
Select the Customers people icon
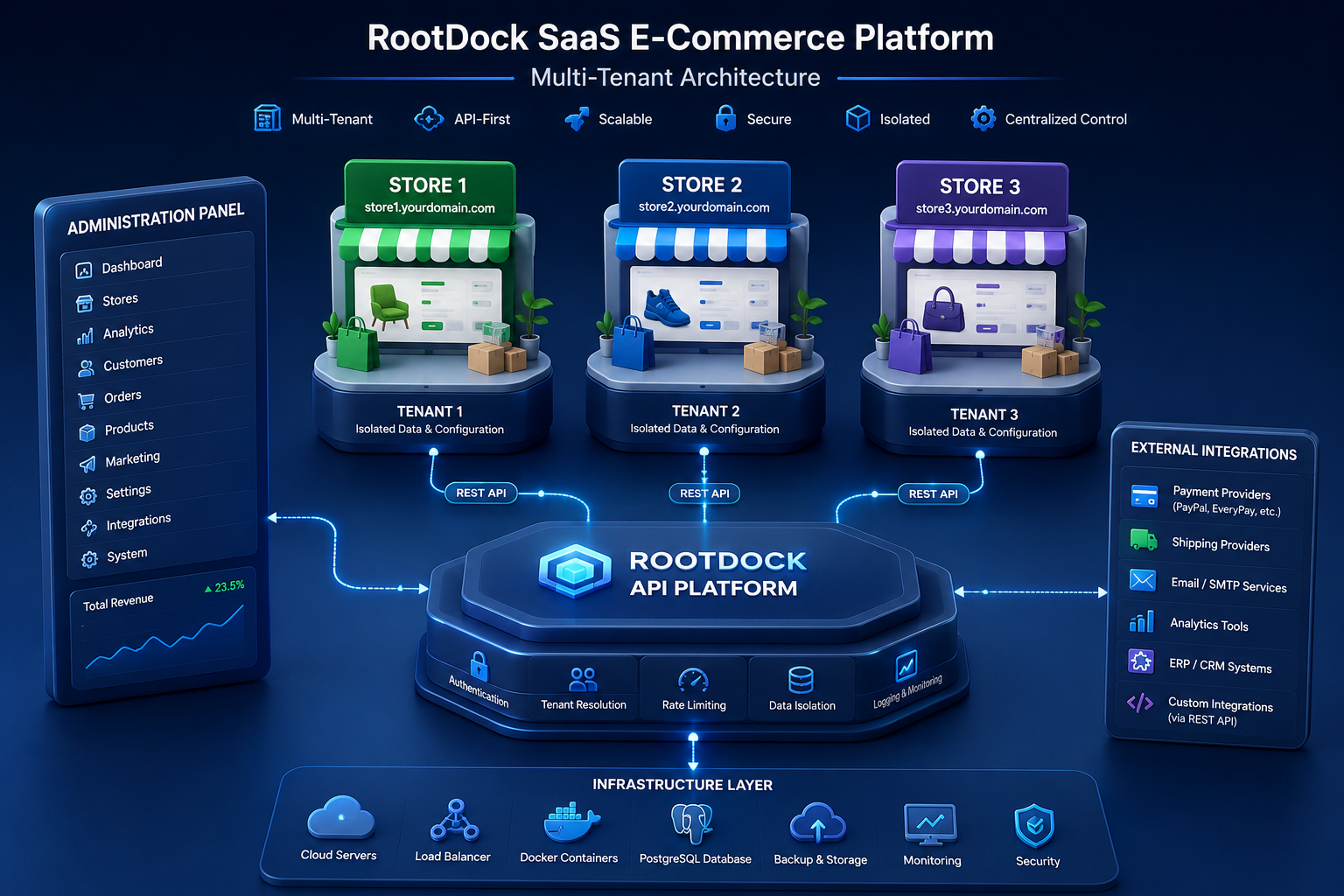point(86,368)
